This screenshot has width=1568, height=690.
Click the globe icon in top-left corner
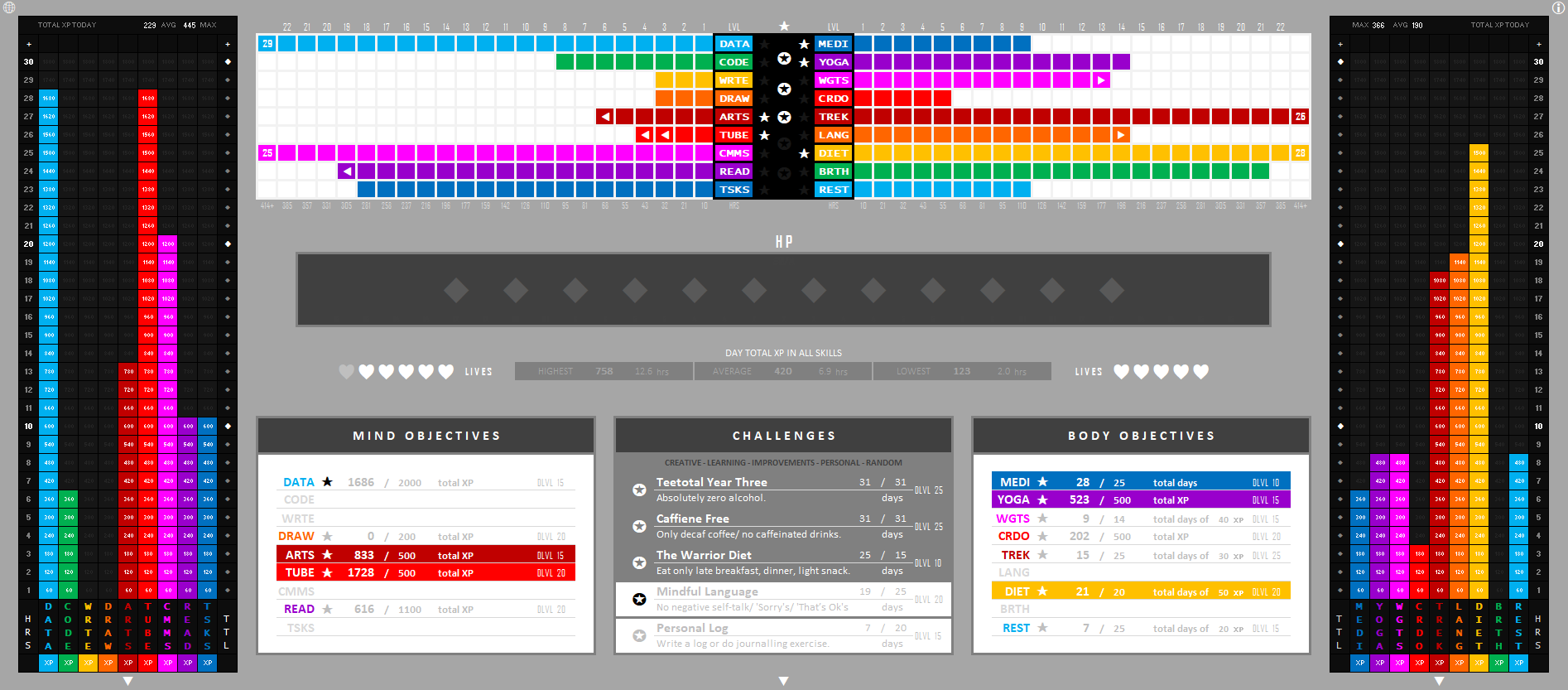coord(9,7)
